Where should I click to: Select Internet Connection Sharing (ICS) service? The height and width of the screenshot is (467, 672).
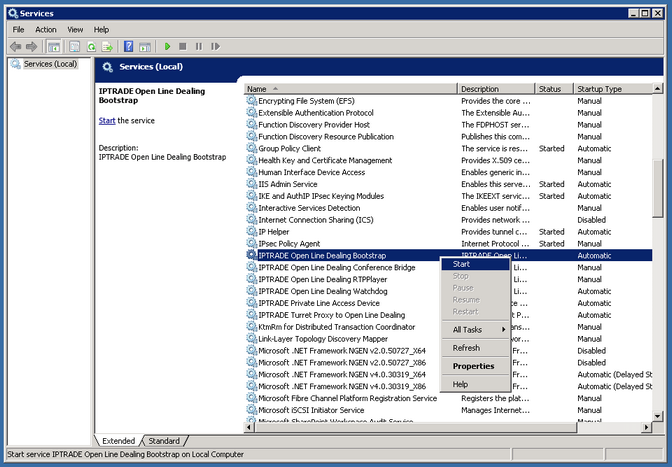[316, 220]
